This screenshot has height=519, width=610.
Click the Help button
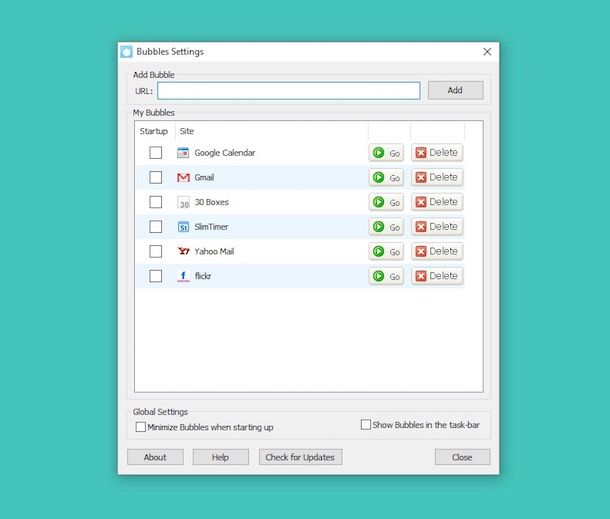click(x=221, y=457)
